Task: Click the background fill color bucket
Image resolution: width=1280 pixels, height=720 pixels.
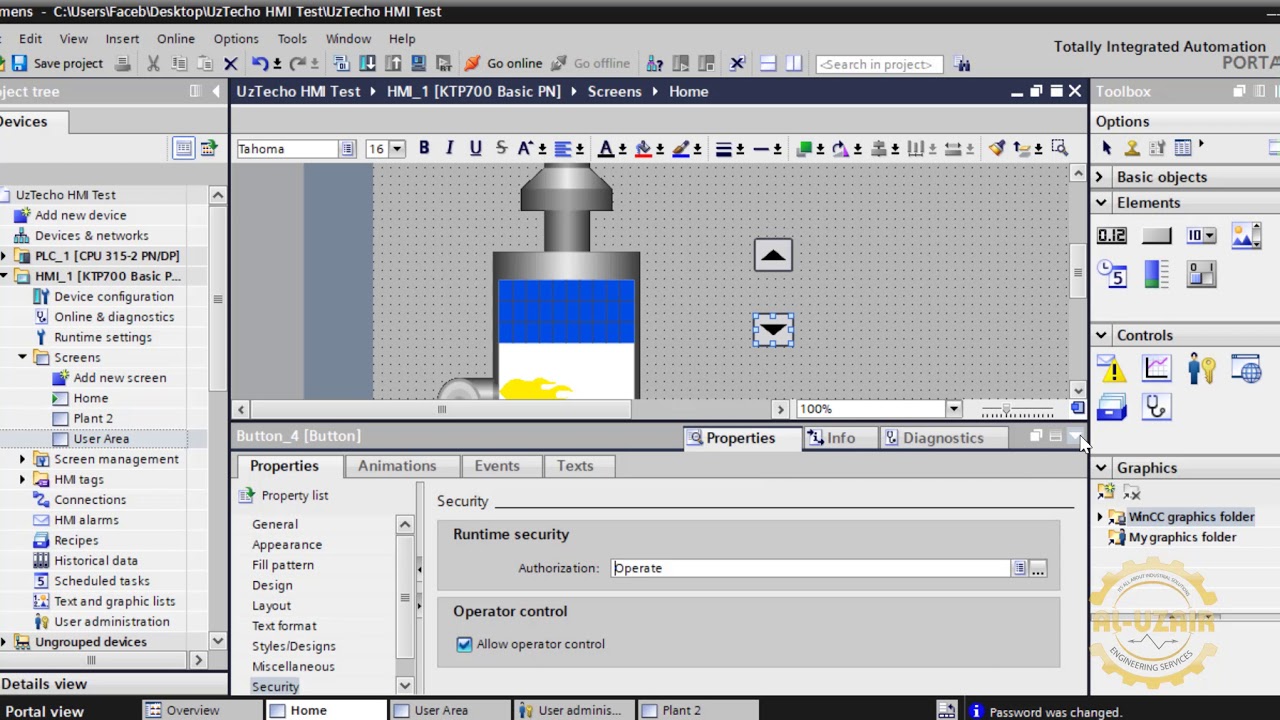Action: click(x=643, y=148)
